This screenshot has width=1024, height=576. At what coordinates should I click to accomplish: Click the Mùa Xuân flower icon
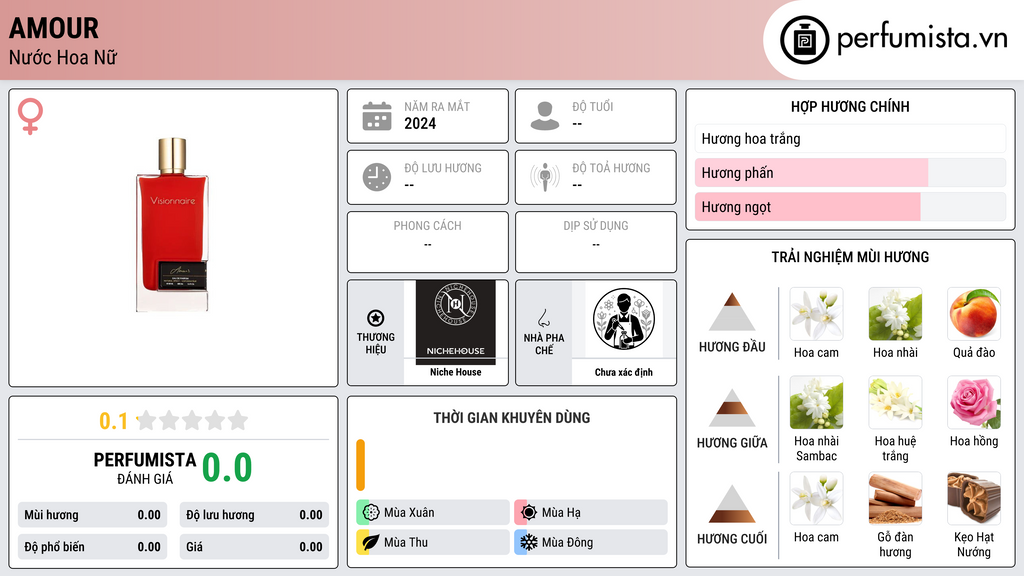[x=371, y=512]
